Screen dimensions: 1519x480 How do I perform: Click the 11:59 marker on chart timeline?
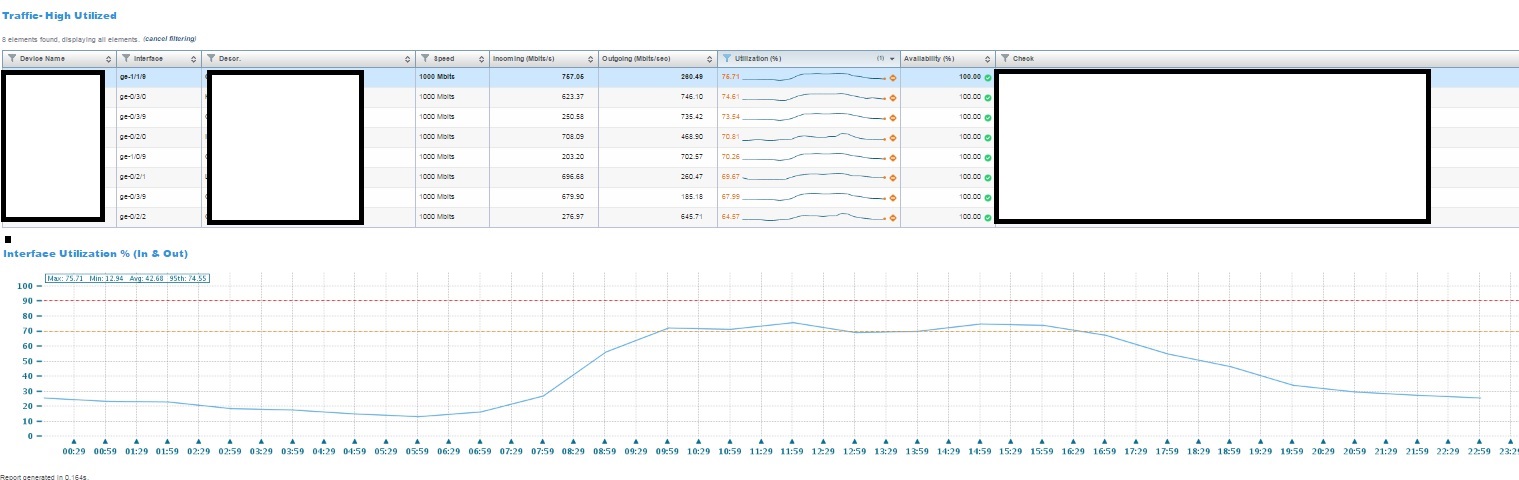tap(792, 441)
